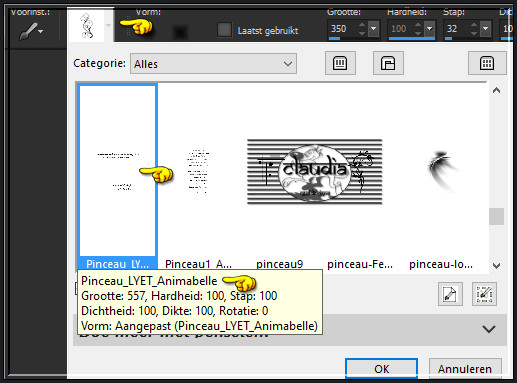Toggle the Laatst gebruikt checkbox
The width and height of the screenshot is (517, 383).
(224, 30)
